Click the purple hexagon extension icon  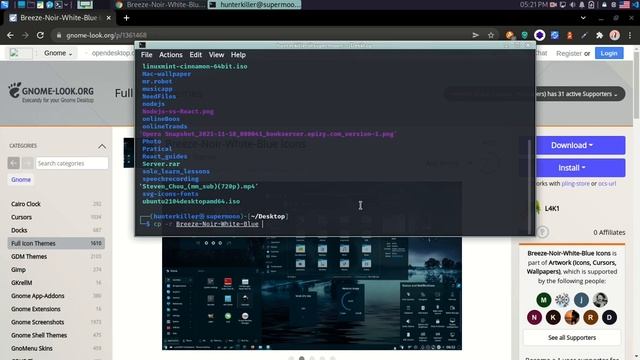539,36
